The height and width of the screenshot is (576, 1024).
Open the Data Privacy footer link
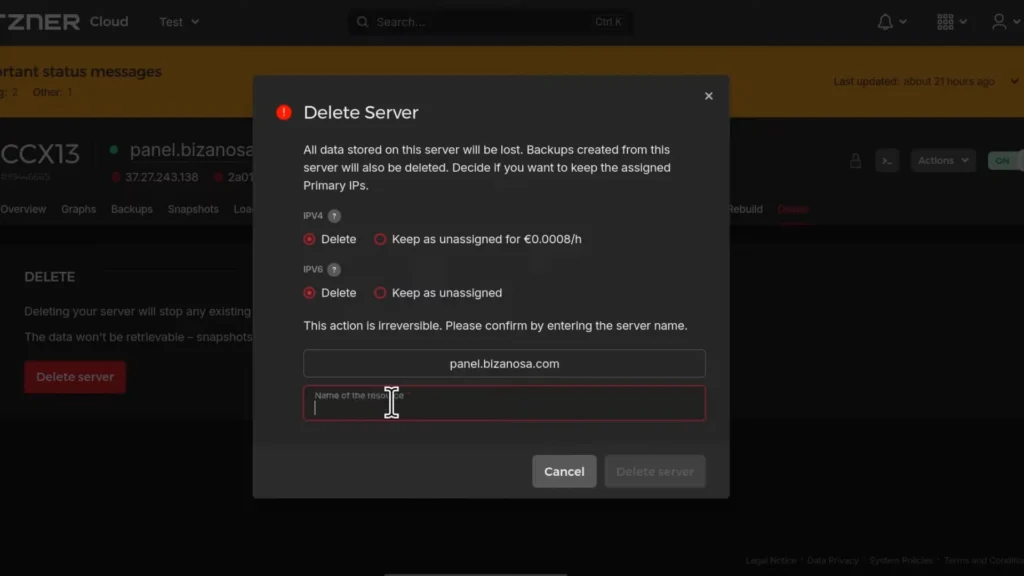[x=833, y=560]
